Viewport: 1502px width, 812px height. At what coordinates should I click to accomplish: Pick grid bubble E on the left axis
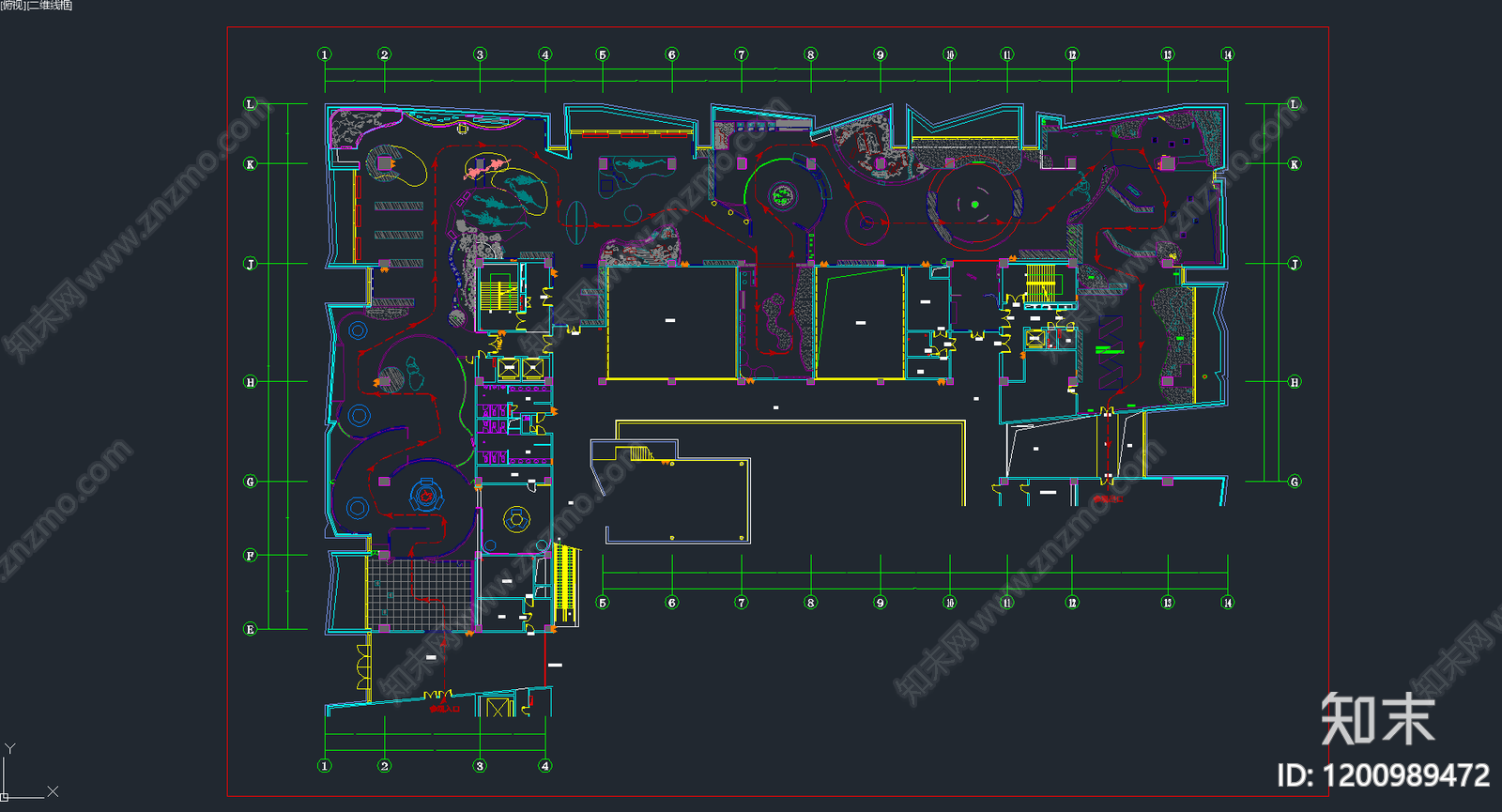pyautogui.click(x=251, y=629)
